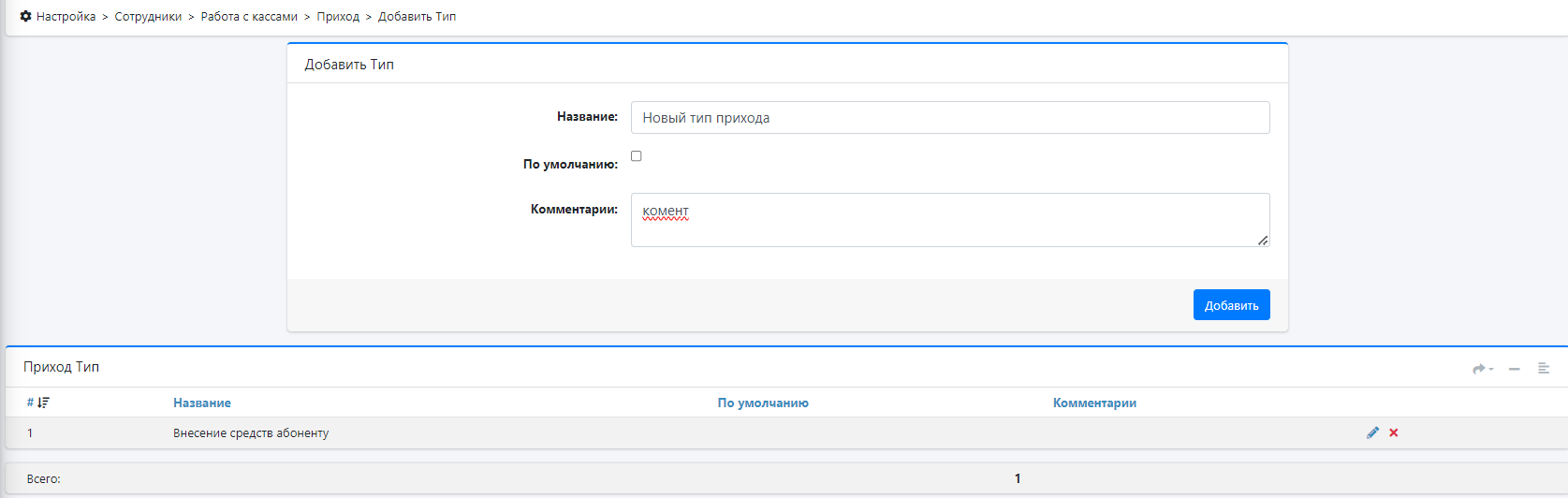The image size is (1568, 498).
Task: Go to Работа с кассами breadcrumb
Action: click(x=249, y=17)
